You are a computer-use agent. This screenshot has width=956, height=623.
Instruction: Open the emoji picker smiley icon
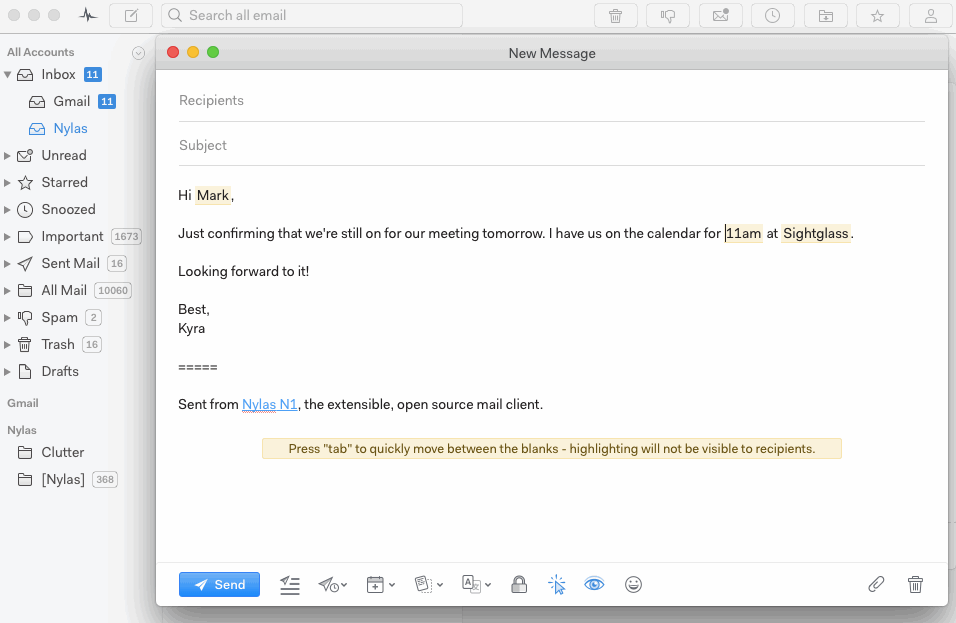point(633,585)
